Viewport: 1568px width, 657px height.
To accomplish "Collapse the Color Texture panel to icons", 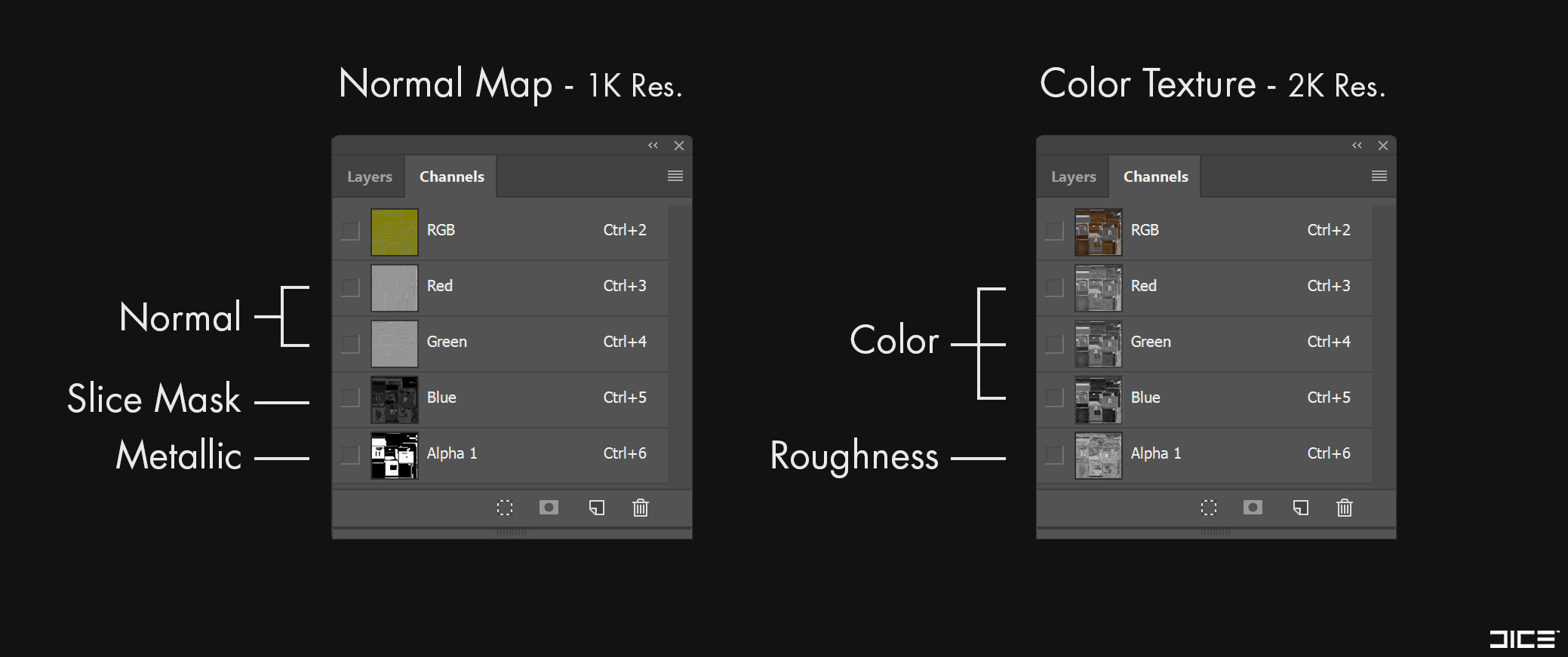I will [1357, 146].
